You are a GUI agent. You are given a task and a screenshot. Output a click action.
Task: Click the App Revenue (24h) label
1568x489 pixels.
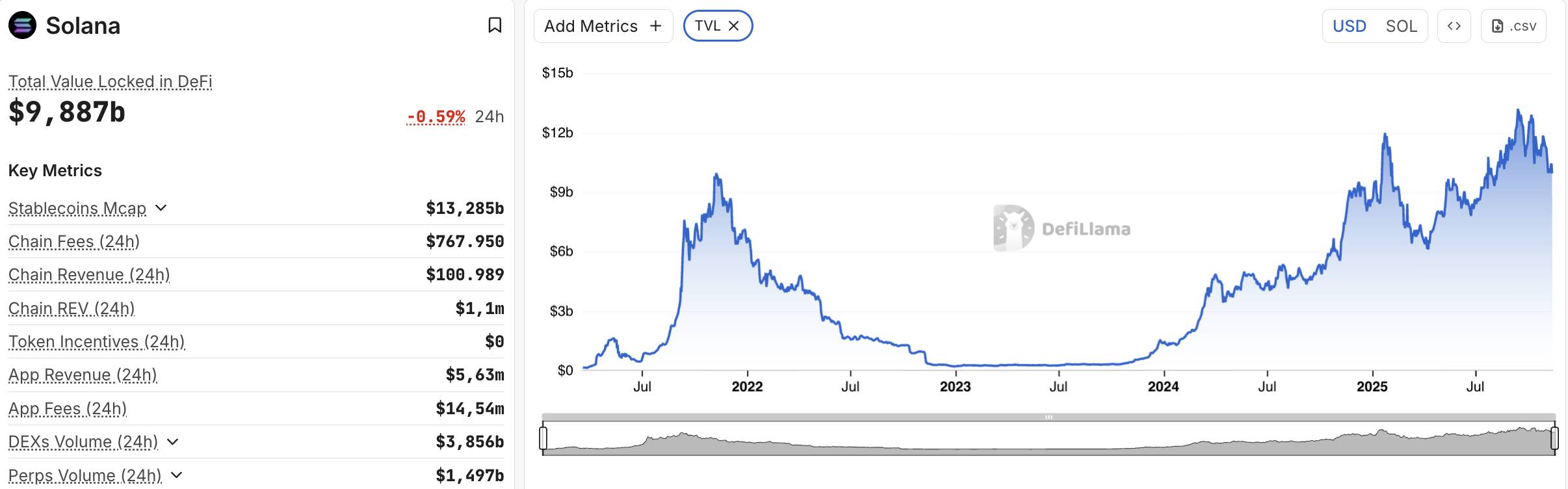coord(83,375)
